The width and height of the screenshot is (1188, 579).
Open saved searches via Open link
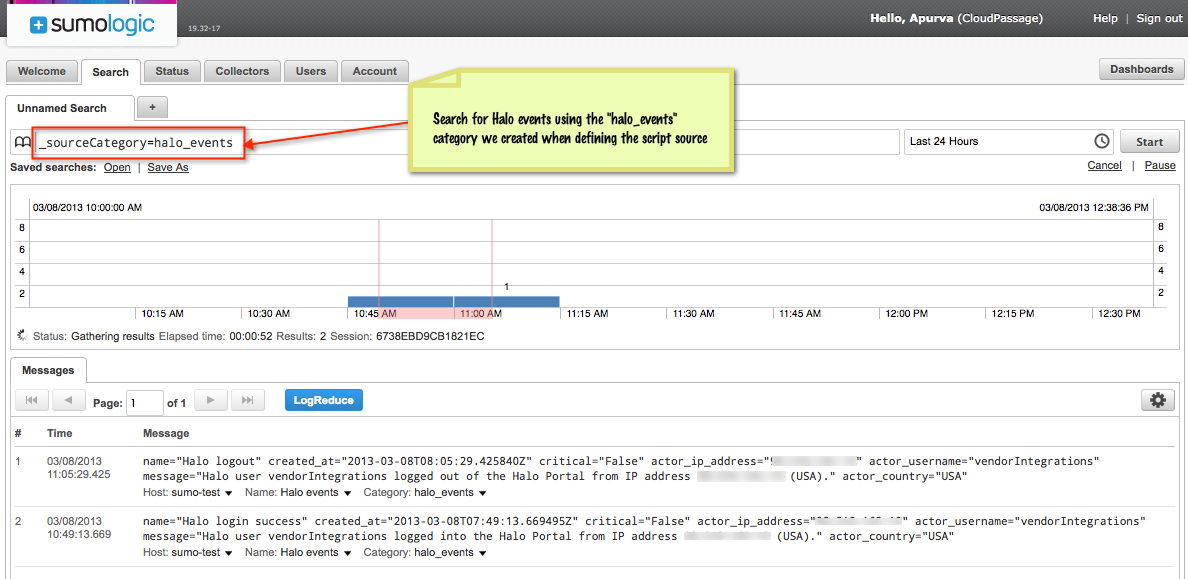(x=117, y=167)
